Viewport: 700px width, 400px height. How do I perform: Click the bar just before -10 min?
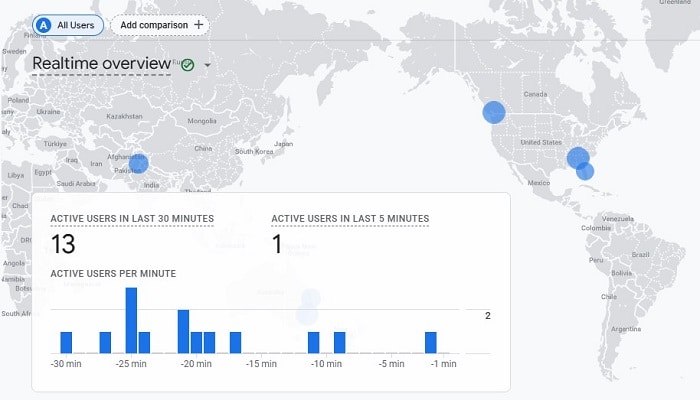(x=313, y=343)
